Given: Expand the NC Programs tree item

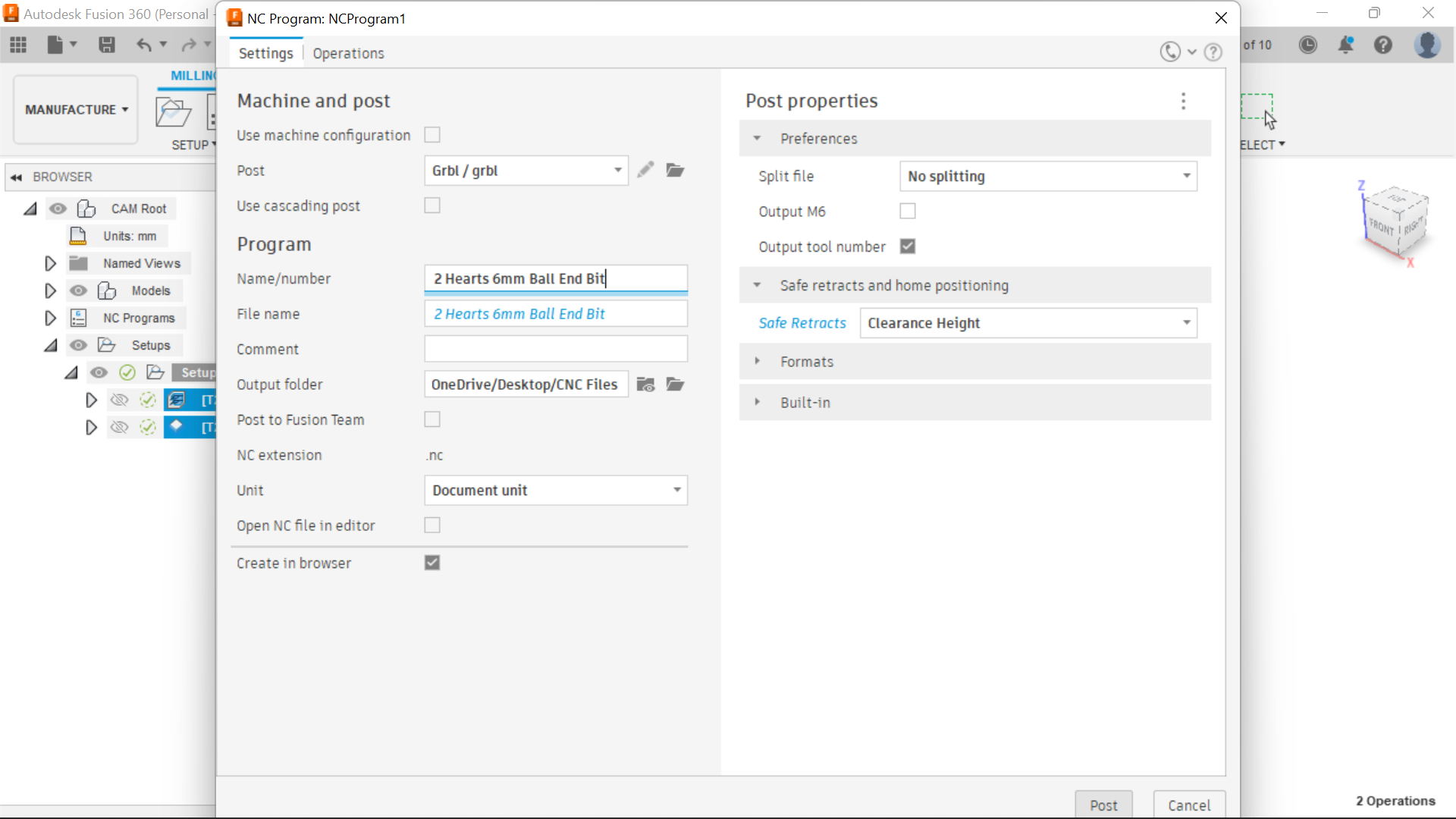Looking at the screenshot, I should [x=50, y=317].
